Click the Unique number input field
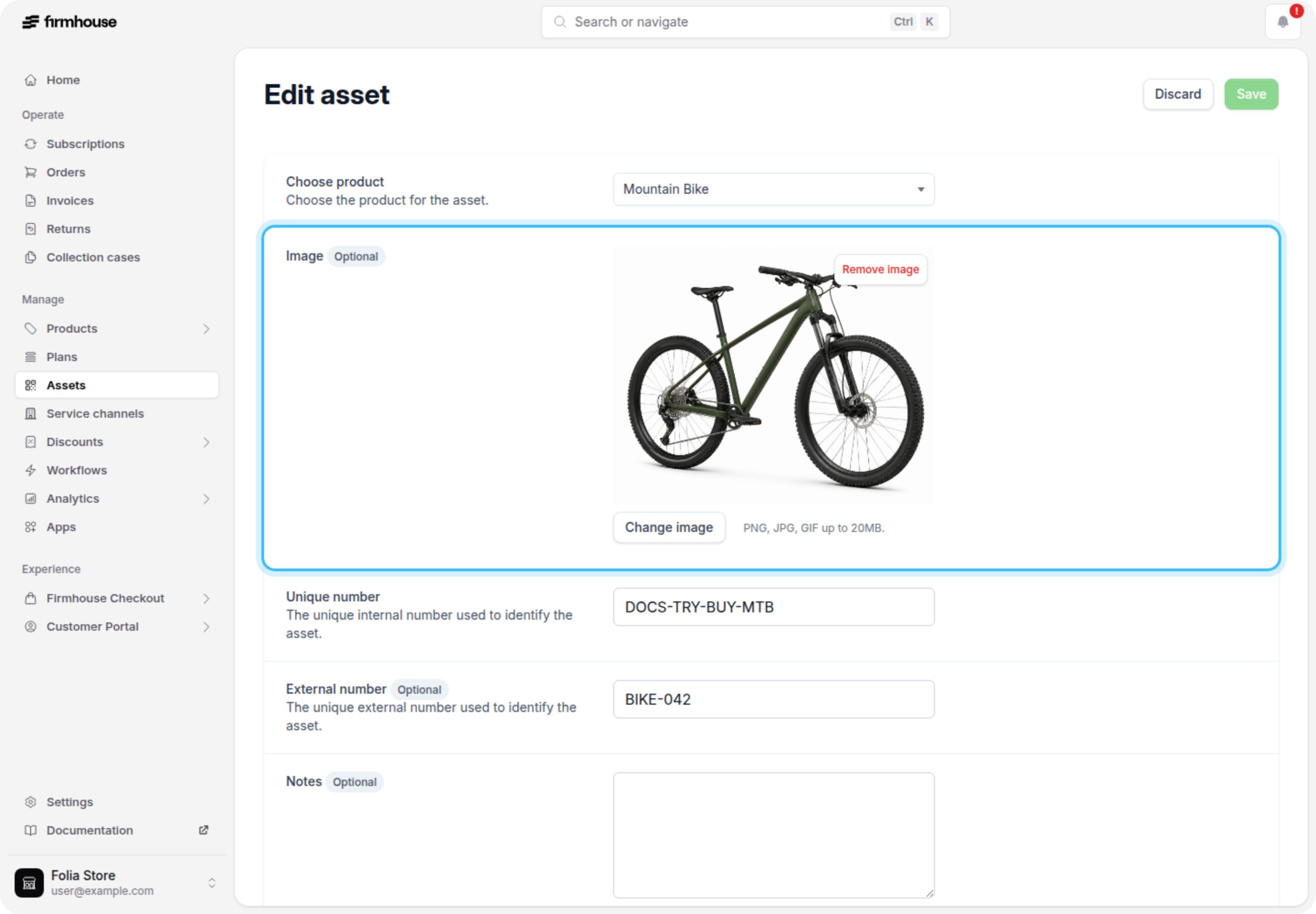Viewport: 1316px width, 914px height. [x=774, y=607]
